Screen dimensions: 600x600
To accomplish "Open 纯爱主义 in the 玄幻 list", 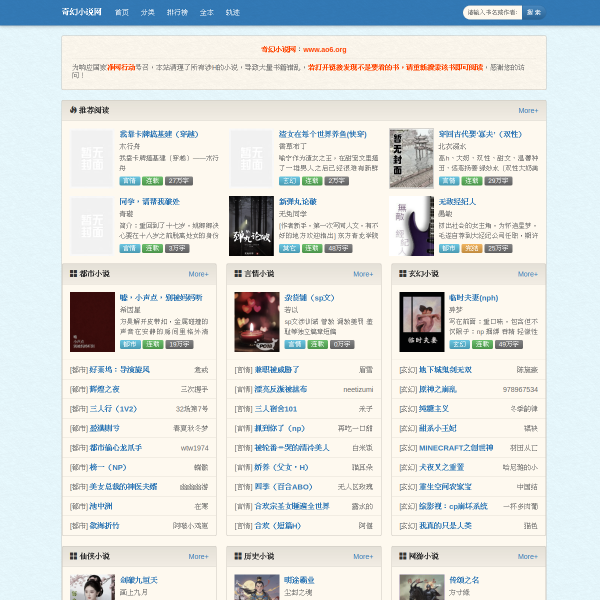I will pos(434,409).
